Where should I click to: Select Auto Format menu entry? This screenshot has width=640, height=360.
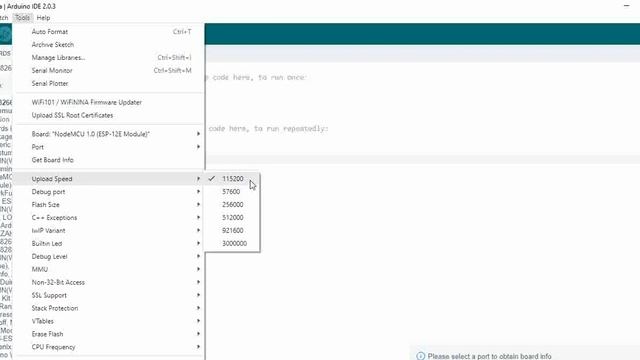tap(108, 31)
